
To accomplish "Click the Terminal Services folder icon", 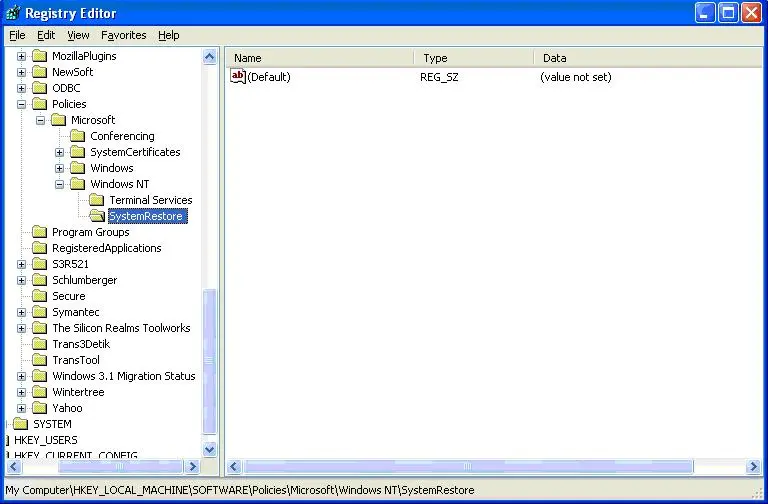I will point(97,200).
